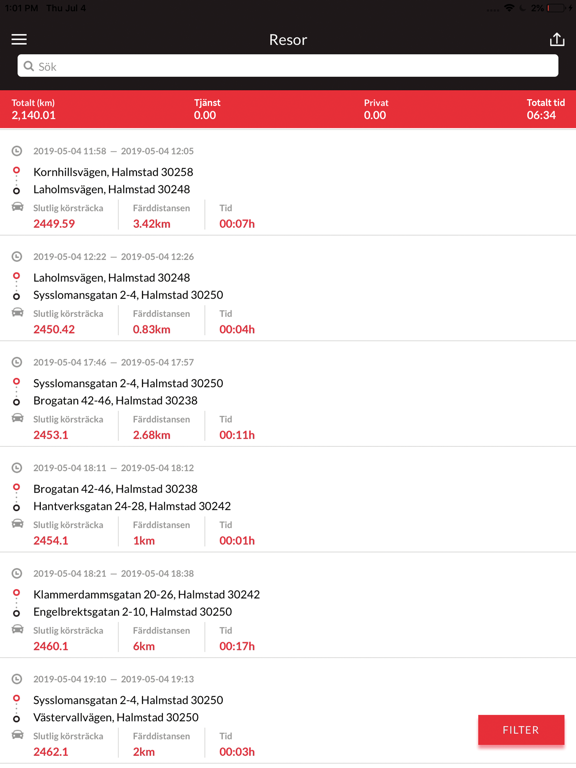Viewport: 576px width, 768px height.
Task: Click distance value 3.42km
Action: (x=152, y=224)
